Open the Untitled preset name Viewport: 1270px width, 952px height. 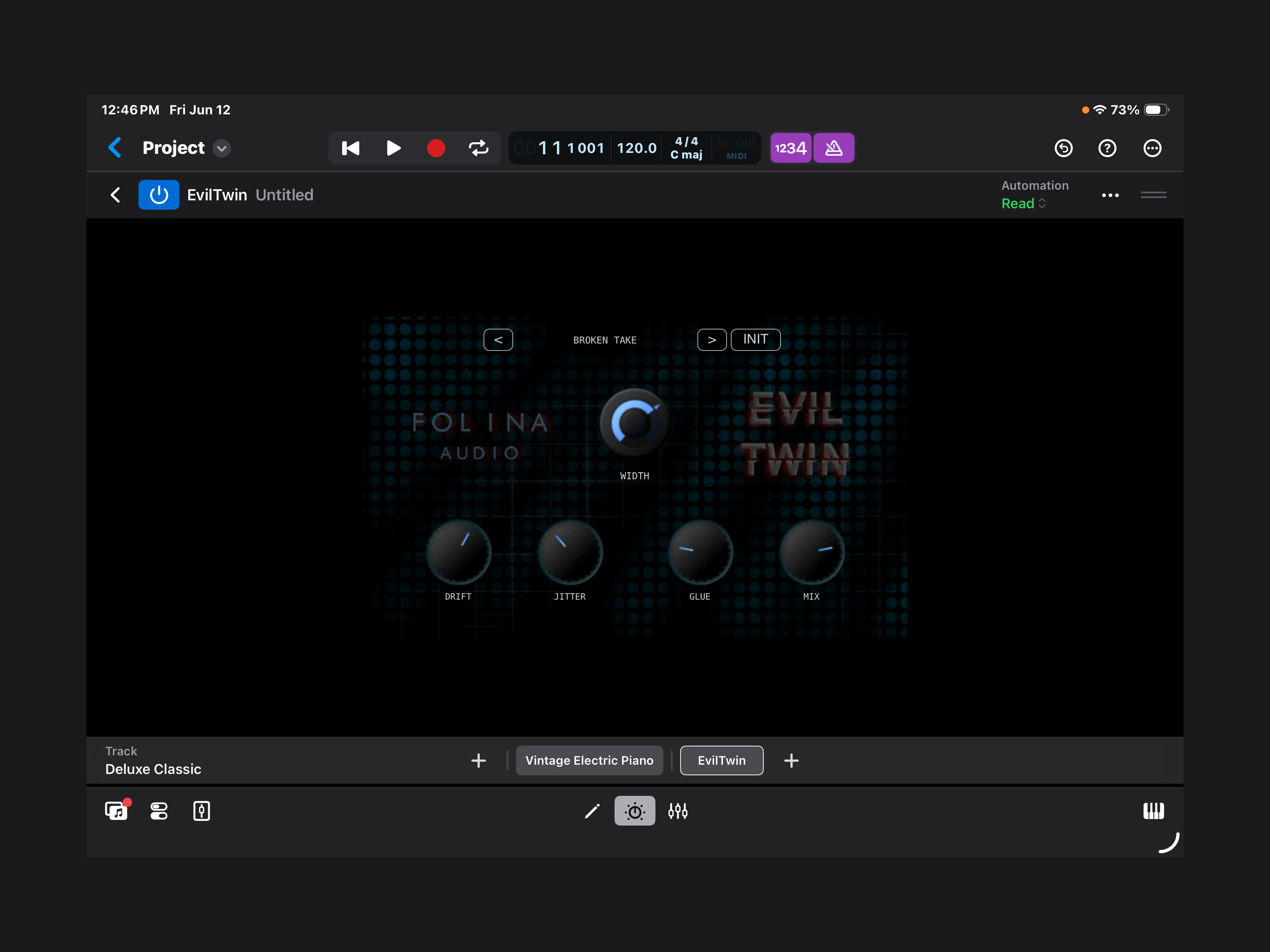(x=284, y=195)
